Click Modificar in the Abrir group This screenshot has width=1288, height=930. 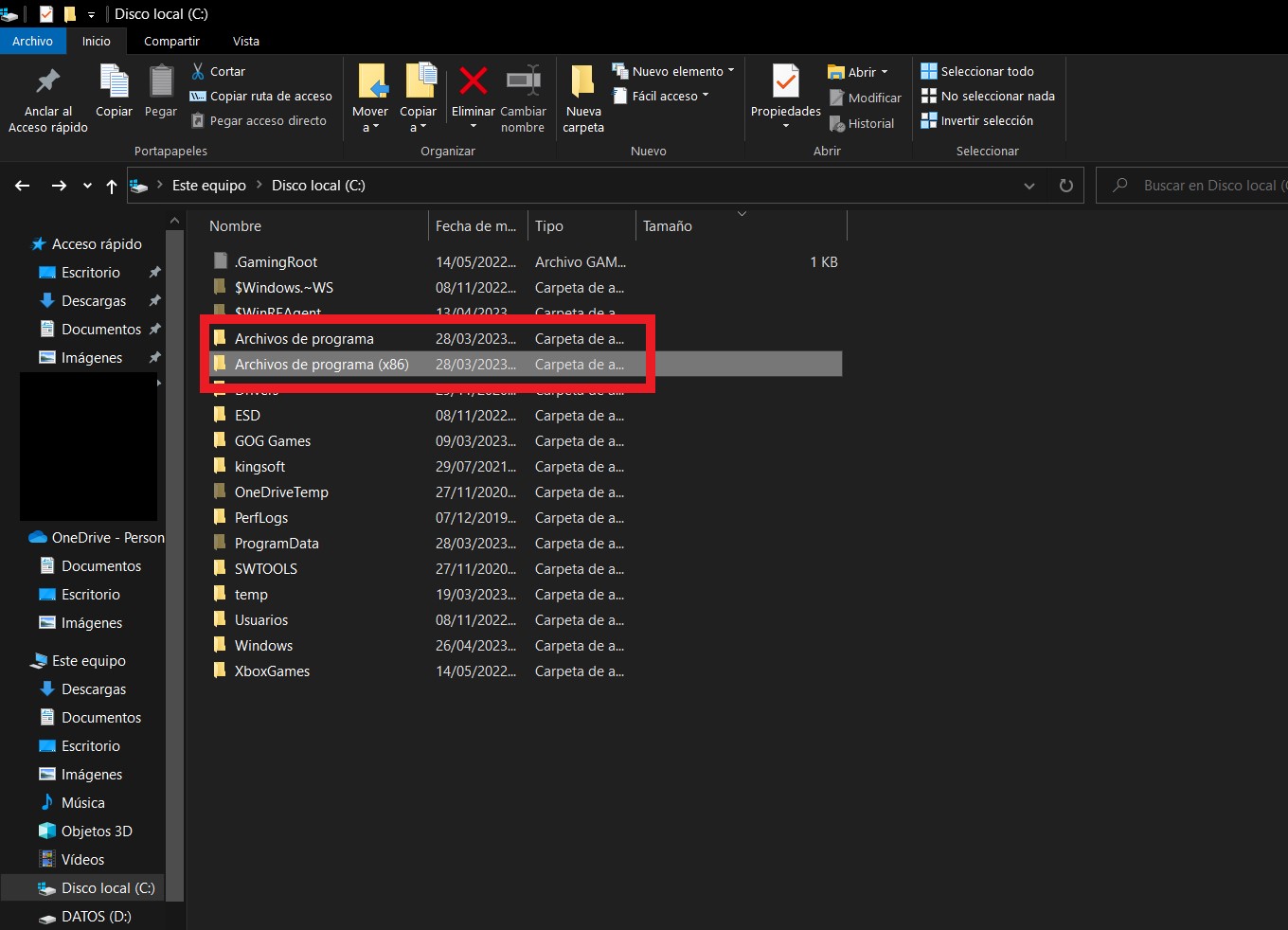coord(865,98)
